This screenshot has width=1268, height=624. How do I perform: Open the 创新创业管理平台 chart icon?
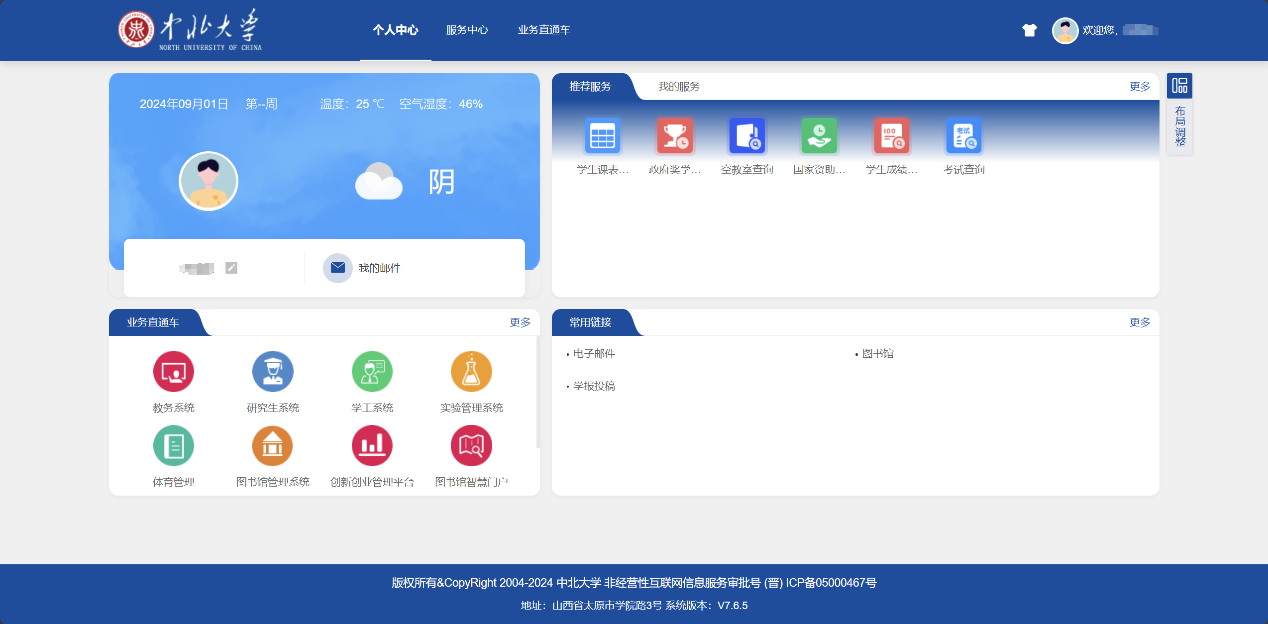pos(372,446)
